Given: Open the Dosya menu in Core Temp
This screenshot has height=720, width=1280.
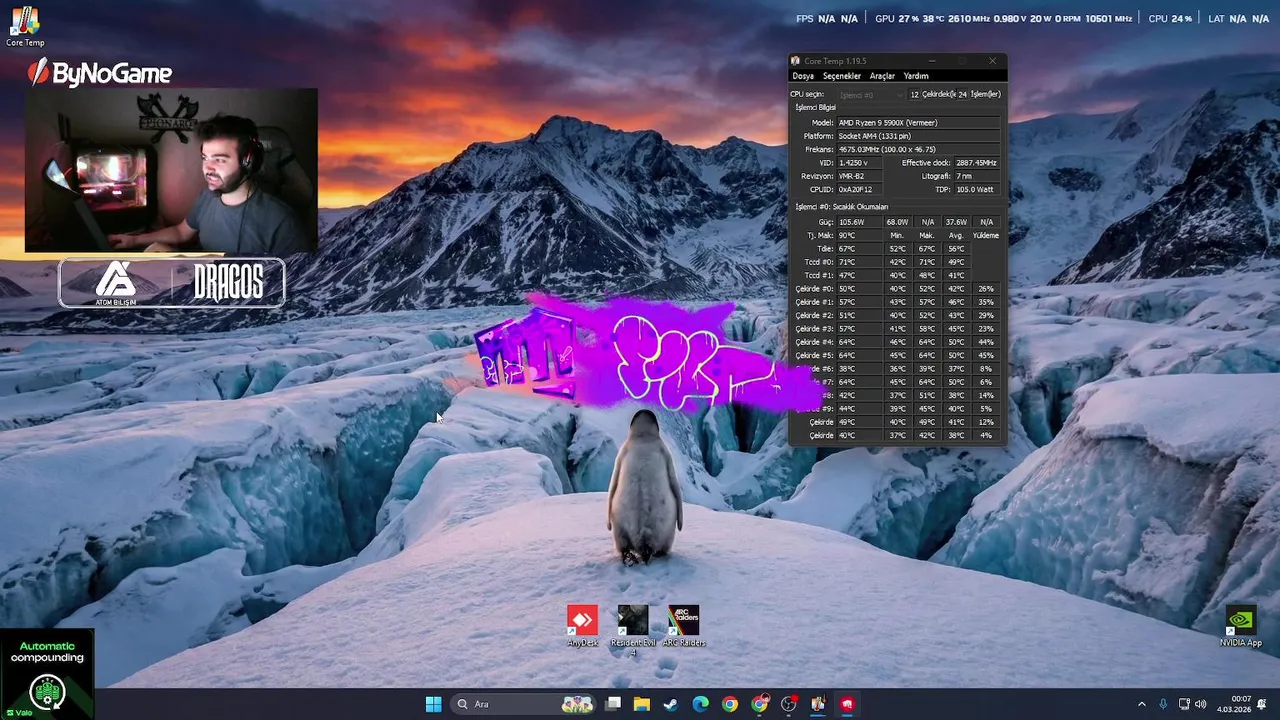Looking at the screenshot, I should point(803,76).
